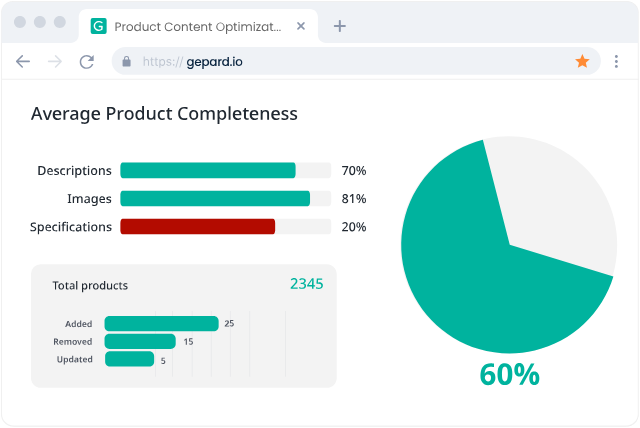Click the Descriptions progress bar
The image size is (640, 428).
click(208, 171)
